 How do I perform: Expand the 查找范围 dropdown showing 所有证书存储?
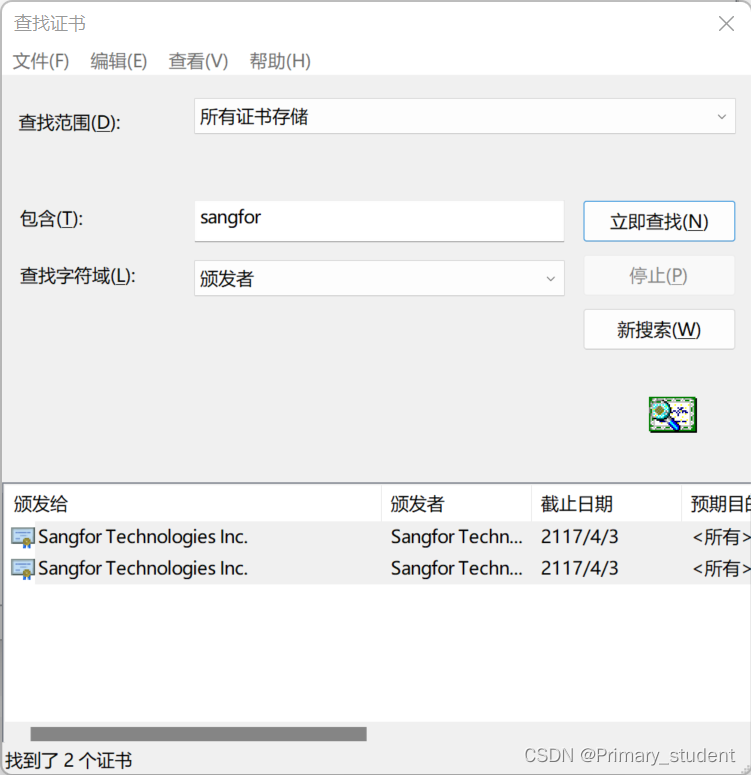(x=465, y=117)
